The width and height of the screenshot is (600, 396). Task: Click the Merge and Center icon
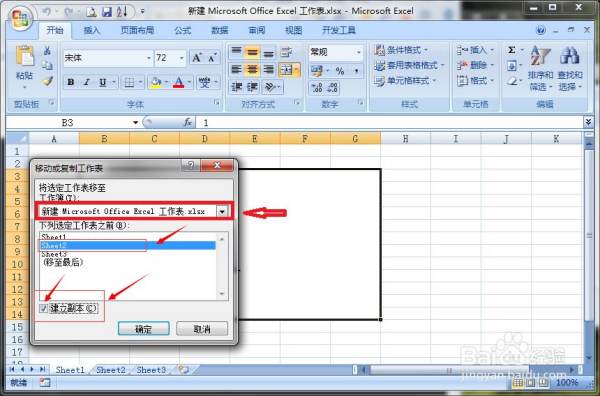click(x=287, y=70)
